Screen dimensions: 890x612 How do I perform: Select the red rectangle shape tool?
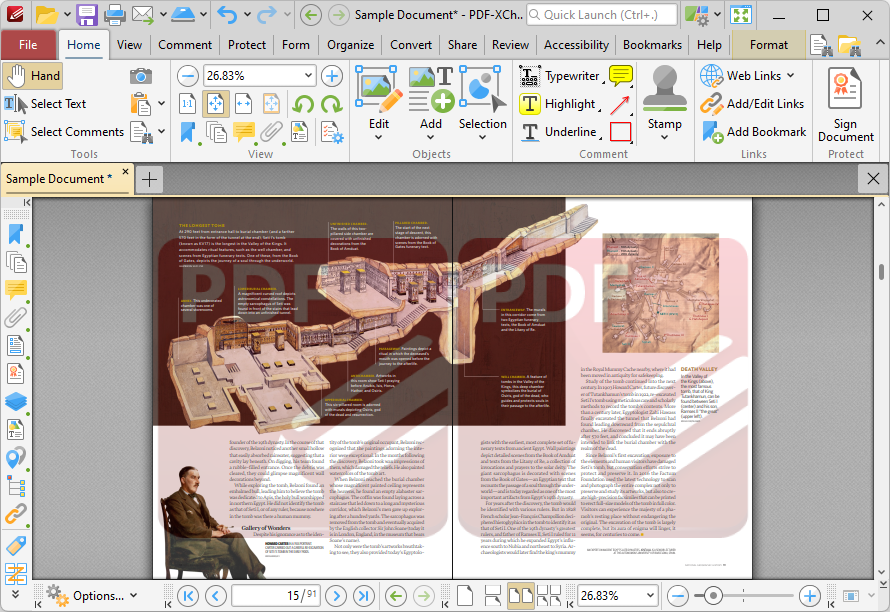[x=620, y=132]
